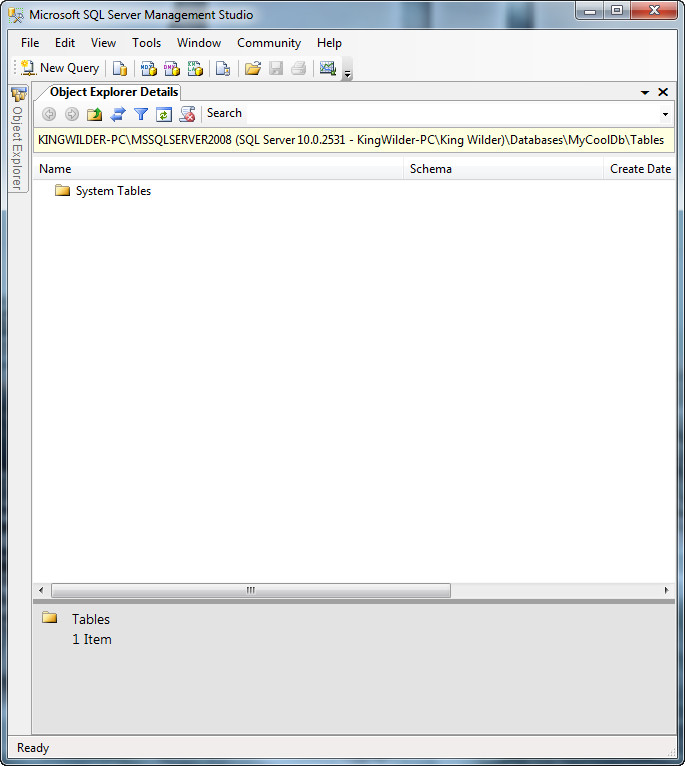
Task: Maximize the Management Studio window
Action: click(617, 11)
